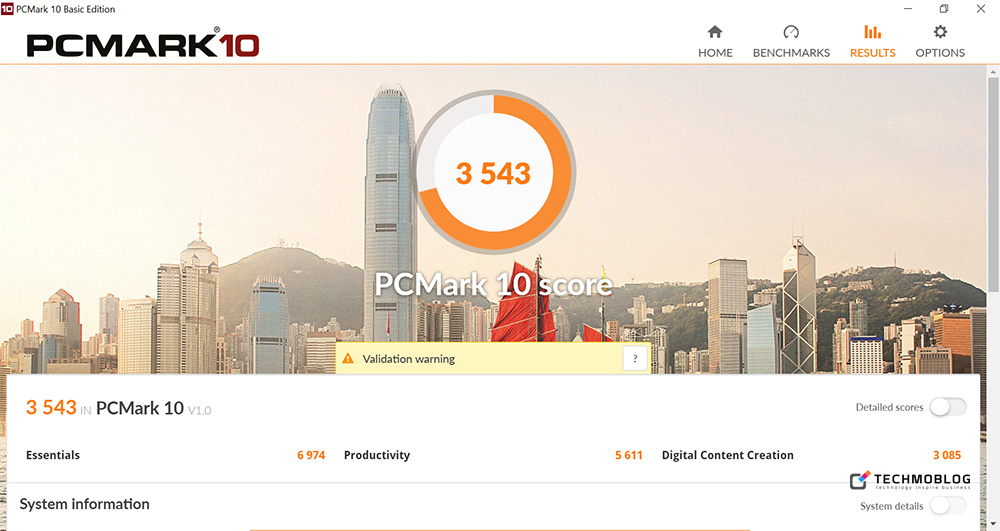Go to the Home icon
Image resolution: width=1000 pixels, height=531 pixels.
click(x=715, y=32)
